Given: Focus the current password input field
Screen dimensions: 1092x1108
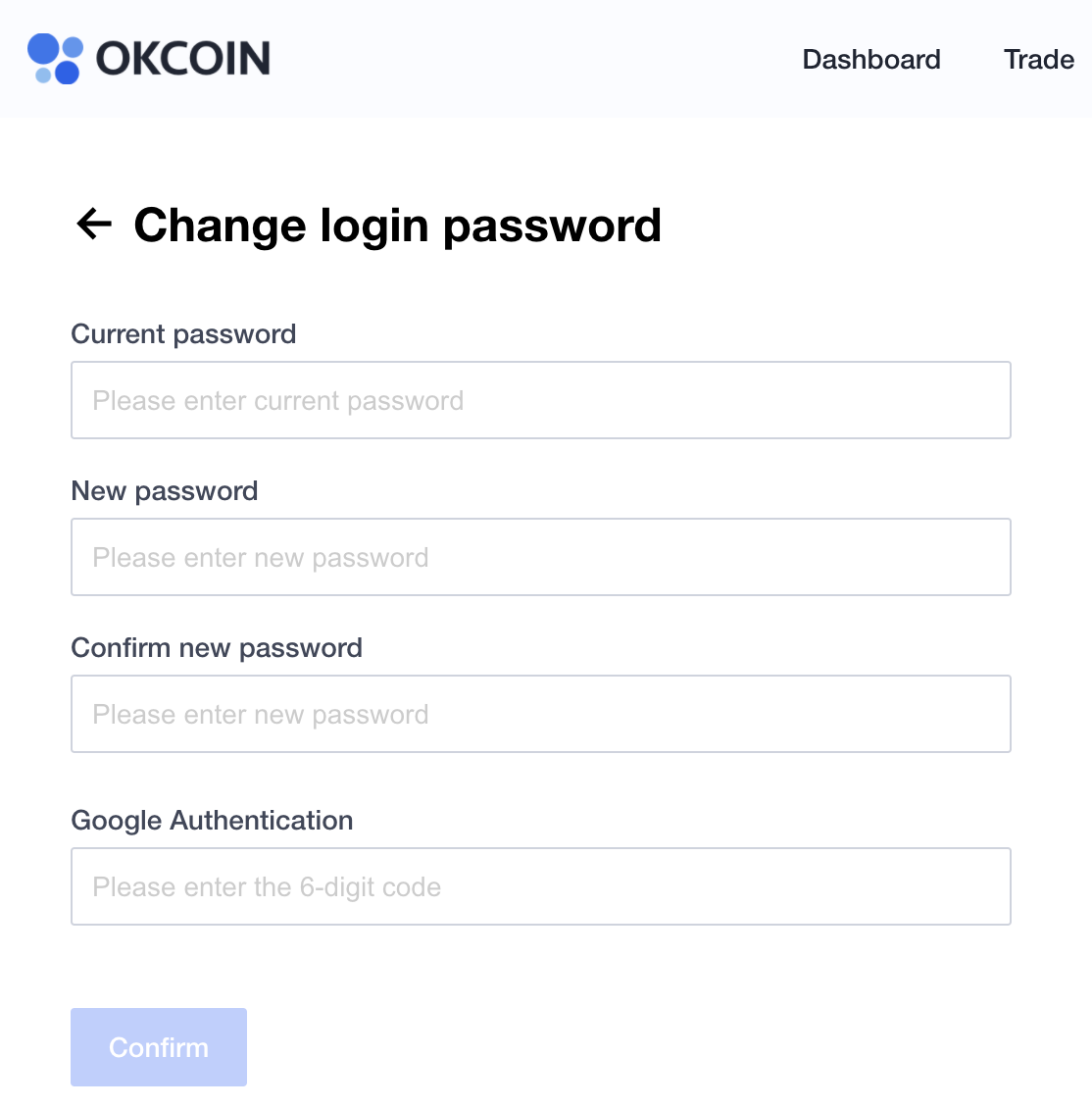Looking at the screenshot, I should (x=541, y=400).
